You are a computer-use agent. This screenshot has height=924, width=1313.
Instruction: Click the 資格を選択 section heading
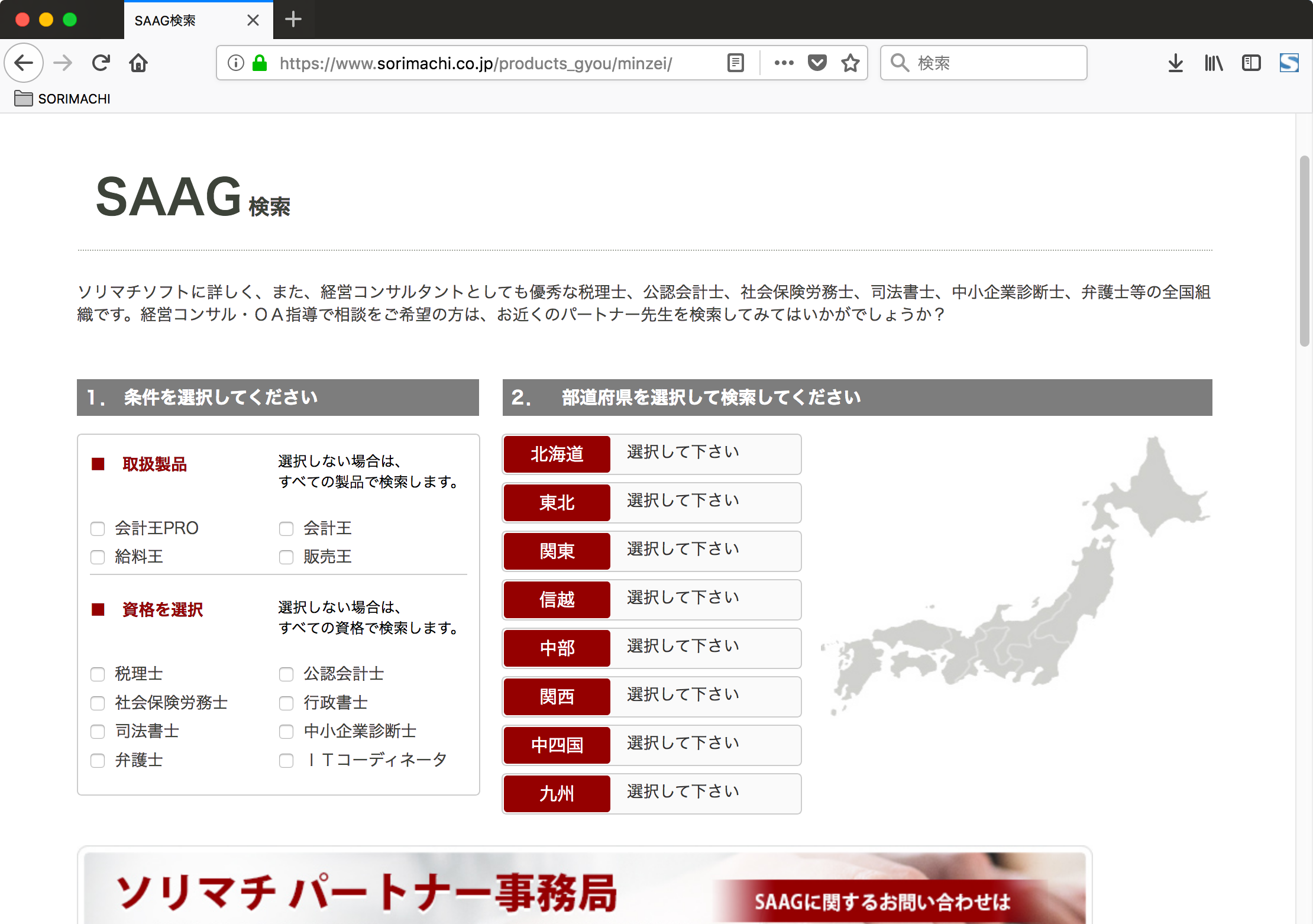(162, 610)
